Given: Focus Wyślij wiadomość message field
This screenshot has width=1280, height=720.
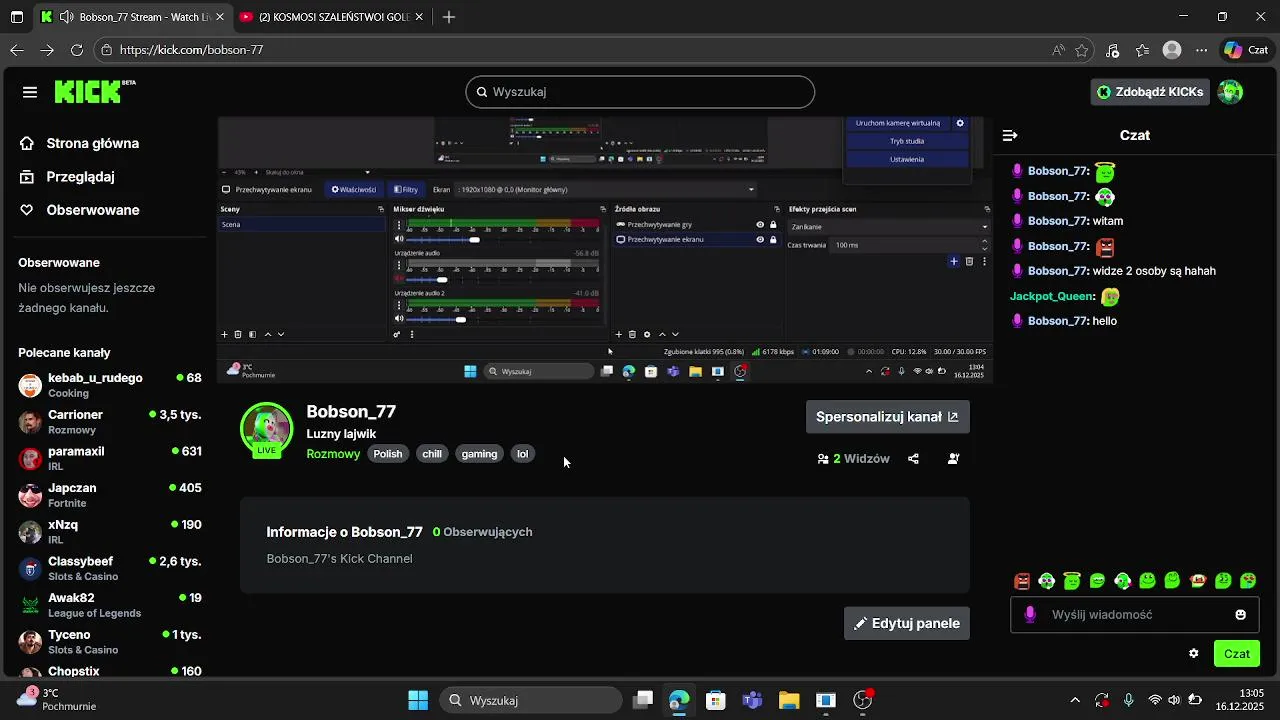Looking at the screenshot, I should pyautogui.click(x=1135, y=615).
